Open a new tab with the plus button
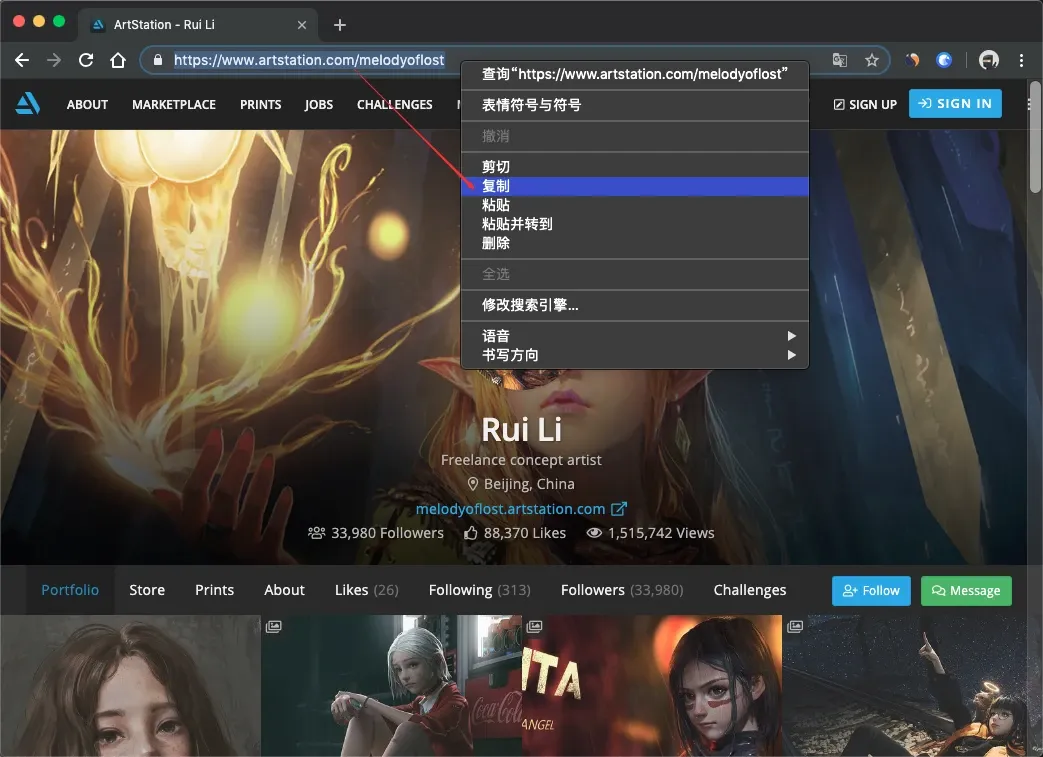Image resolution: width=1043 pixels, height=757 pixels. [340, 25]
